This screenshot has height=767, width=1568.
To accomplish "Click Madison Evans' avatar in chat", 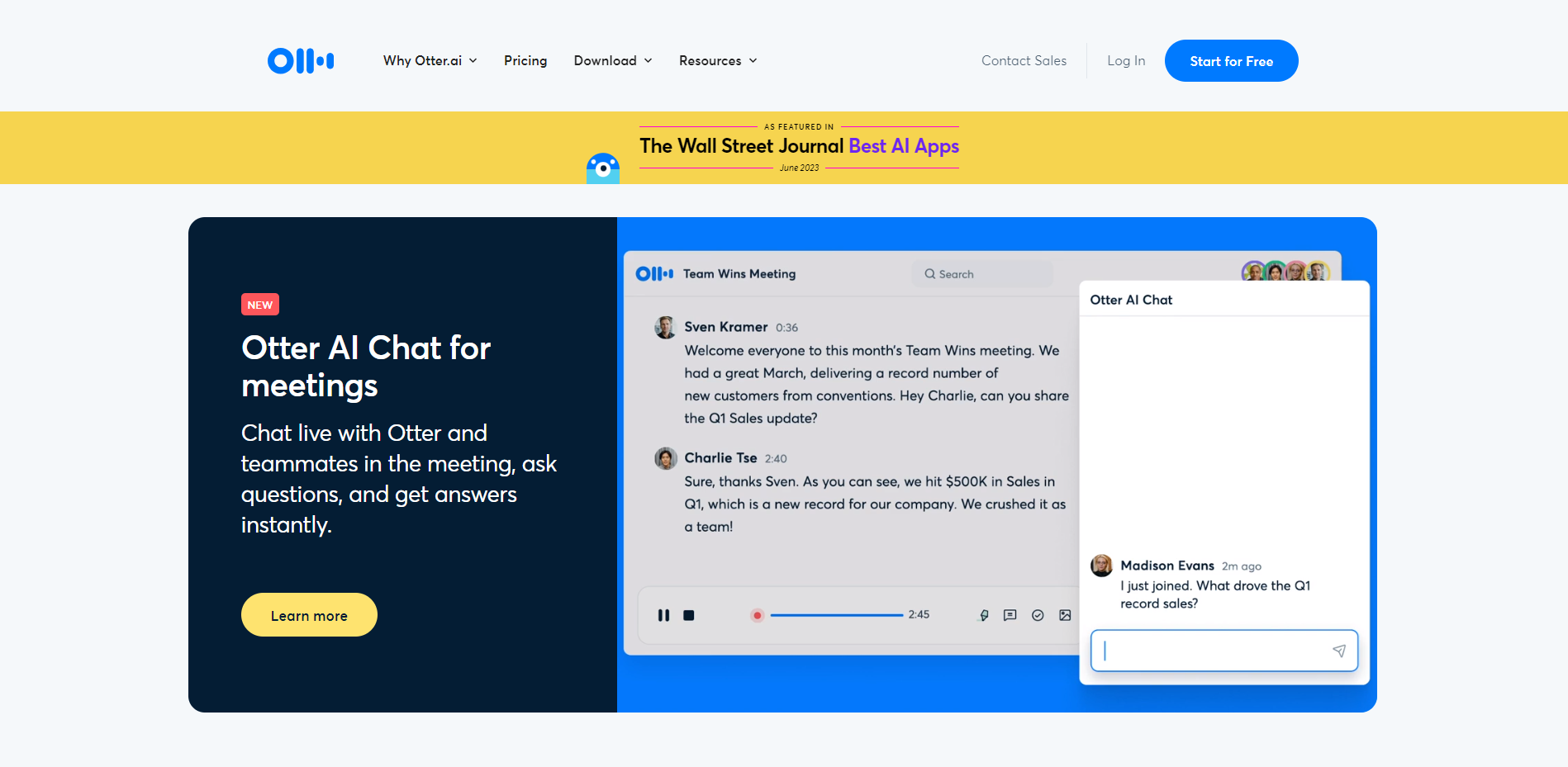I will click(1101, 566).
